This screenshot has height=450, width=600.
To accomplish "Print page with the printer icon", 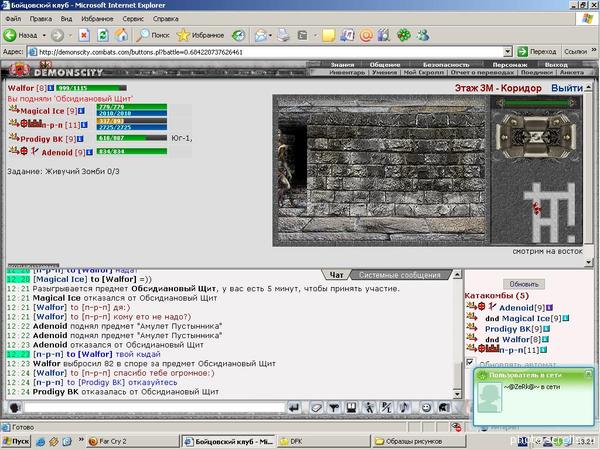I will pyautogui.click(x=284, y=35).
